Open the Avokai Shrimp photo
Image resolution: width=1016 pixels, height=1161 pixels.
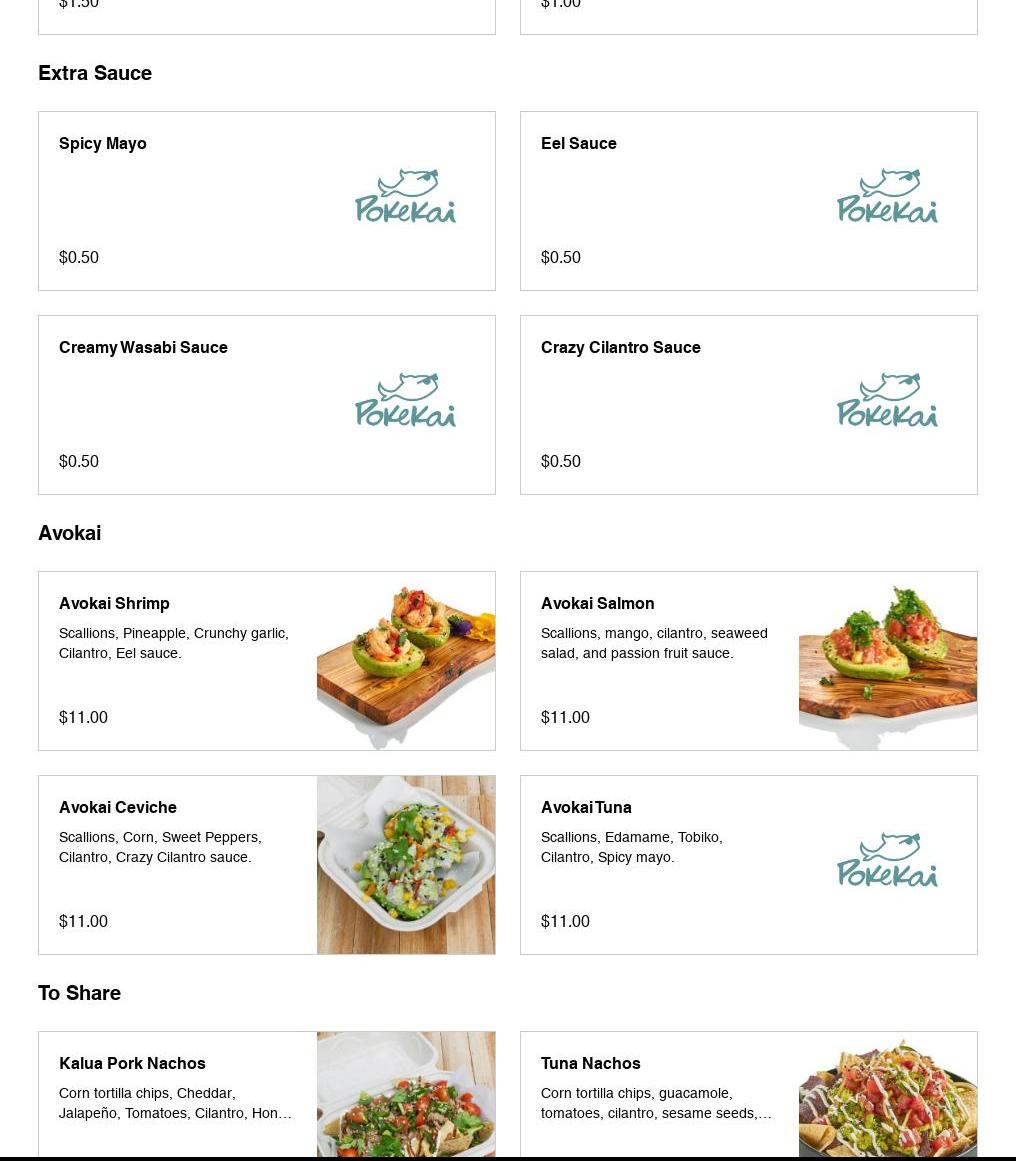pyautogui.click(x=406, y=661)
